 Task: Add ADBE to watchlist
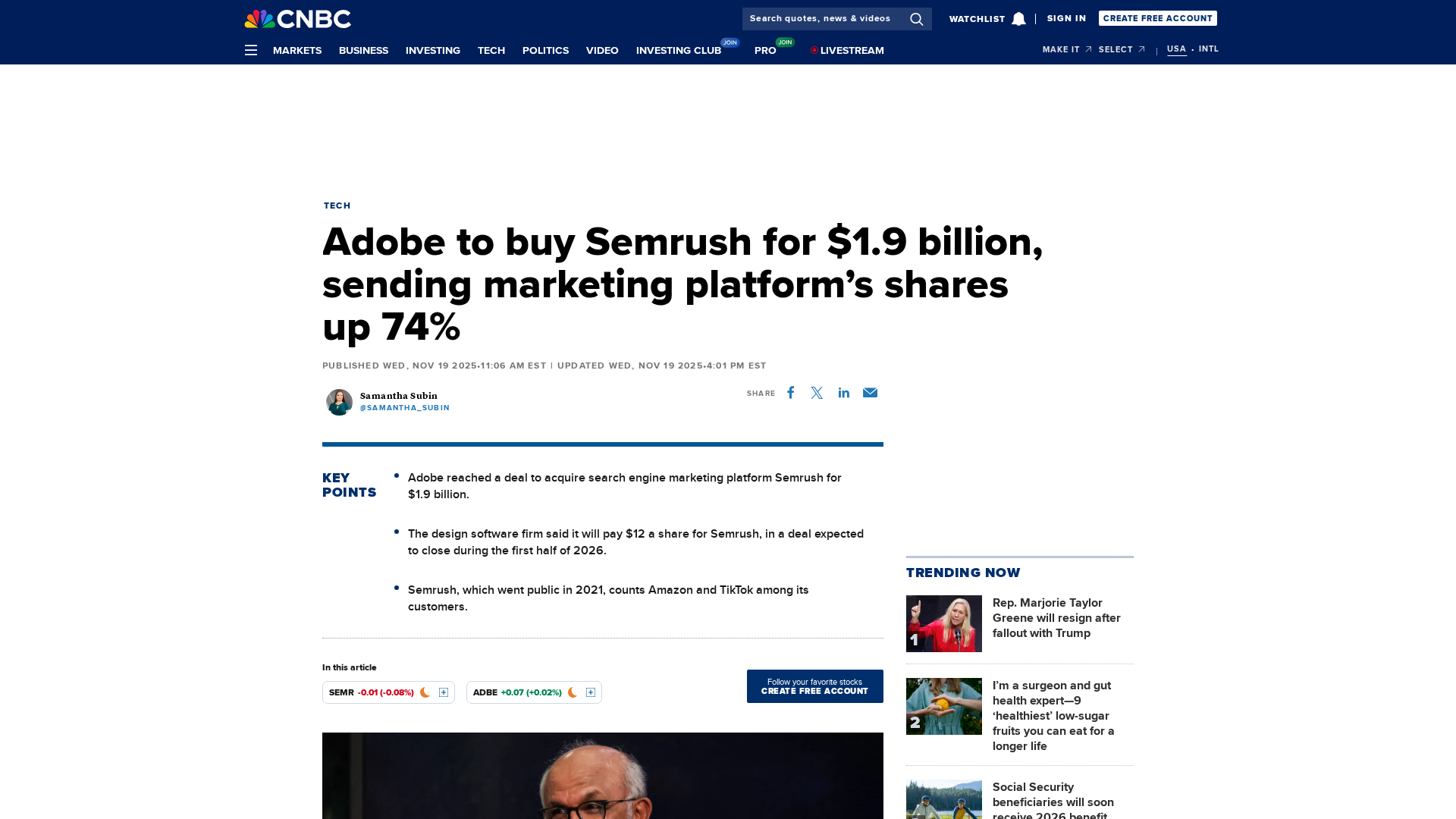(x=591, y=692)
